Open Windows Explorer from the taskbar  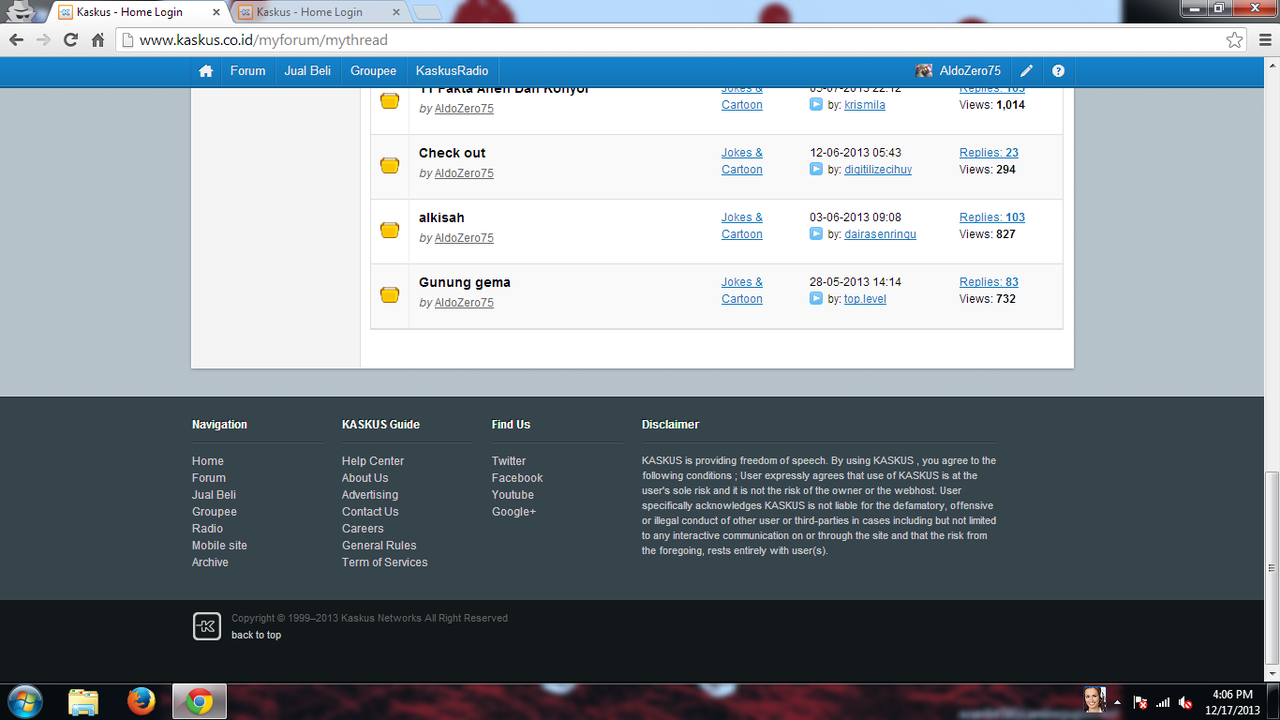84,702
